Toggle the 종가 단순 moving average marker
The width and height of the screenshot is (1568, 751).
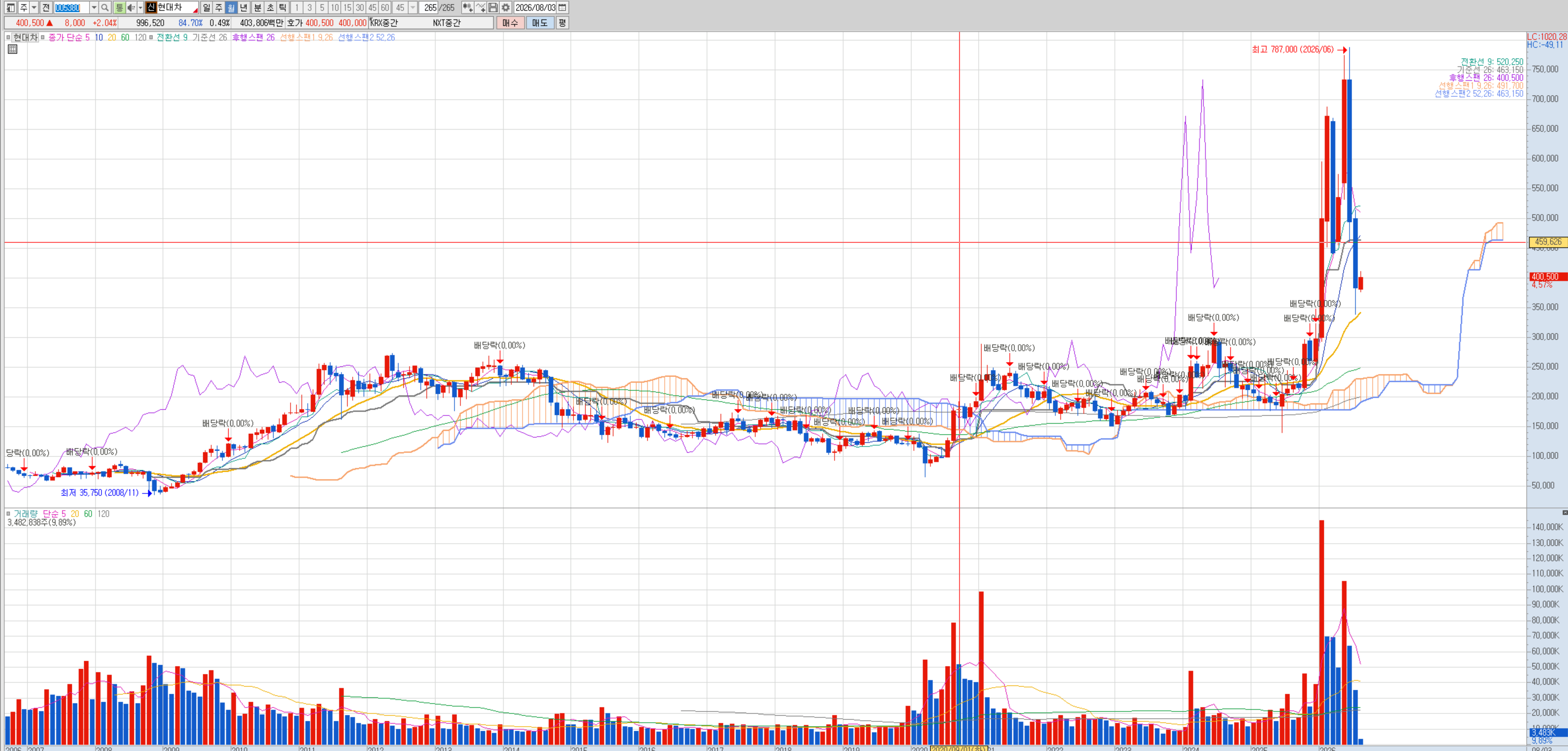[x=43, y=37]
